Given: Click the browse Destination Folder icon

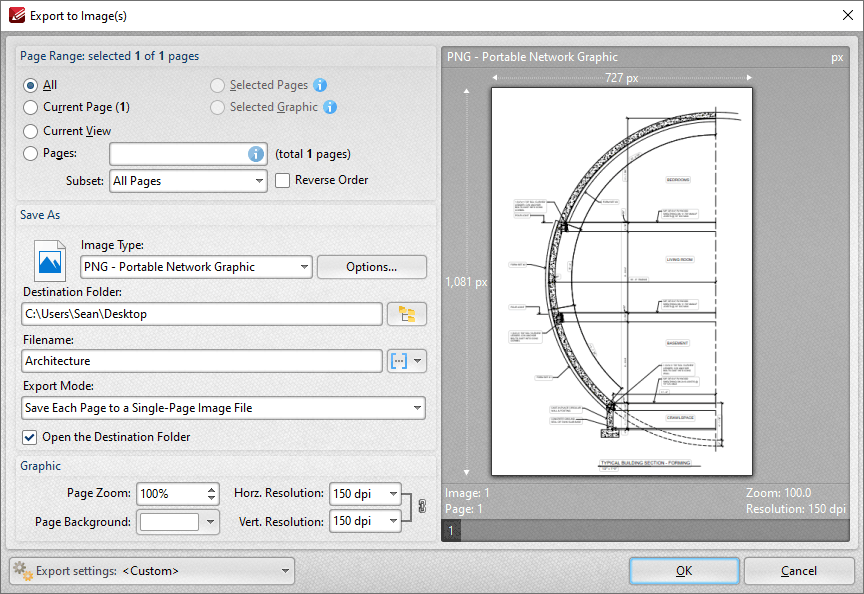Looking at the screenshot, I should tap(407, 313).
